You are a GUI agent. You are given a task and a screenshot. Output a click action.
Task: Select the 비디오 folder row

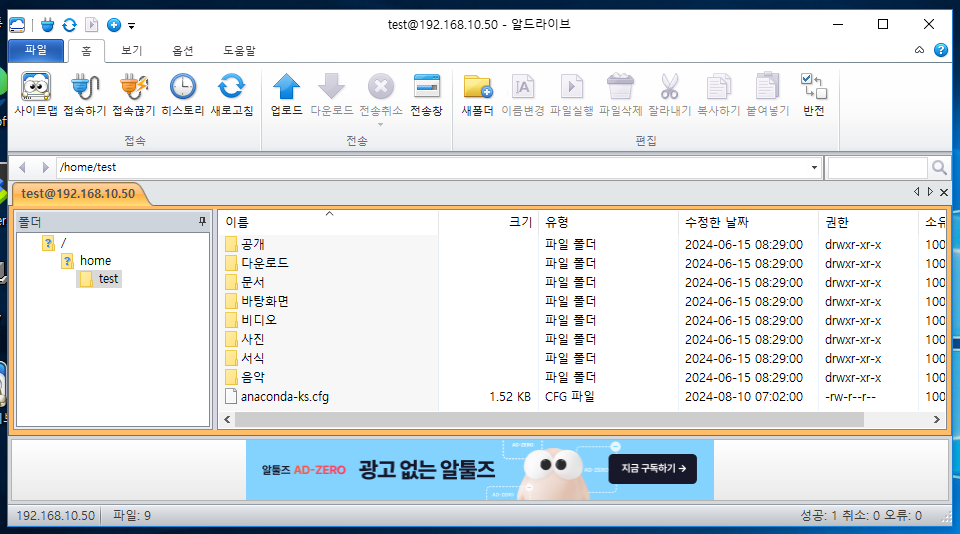[584, 320]
